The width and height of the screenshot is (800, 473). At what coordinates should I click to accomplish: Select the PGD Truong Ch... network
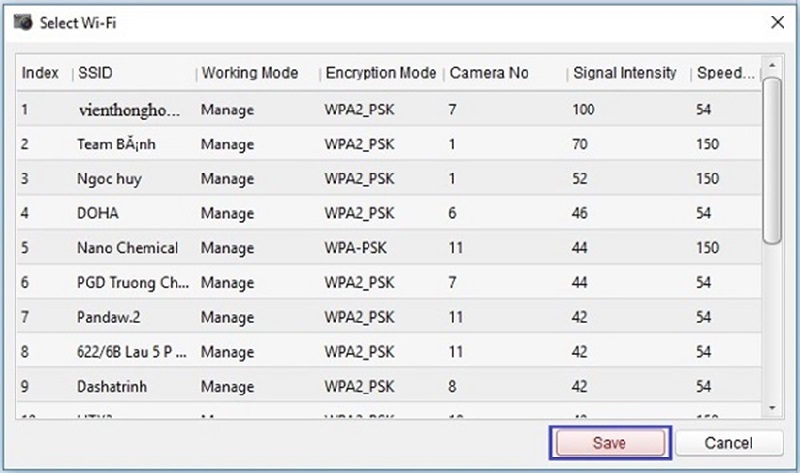(x=130, y=283)
